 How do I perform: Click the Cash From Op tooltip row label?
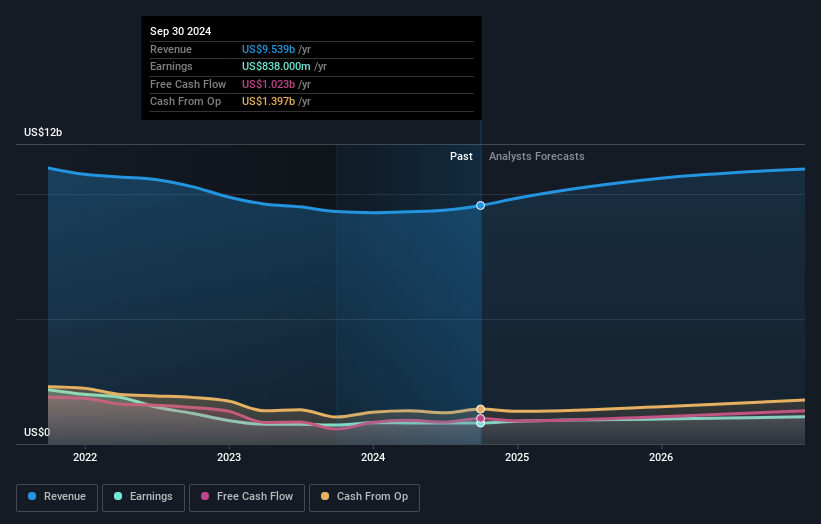(x=185, y=102)
